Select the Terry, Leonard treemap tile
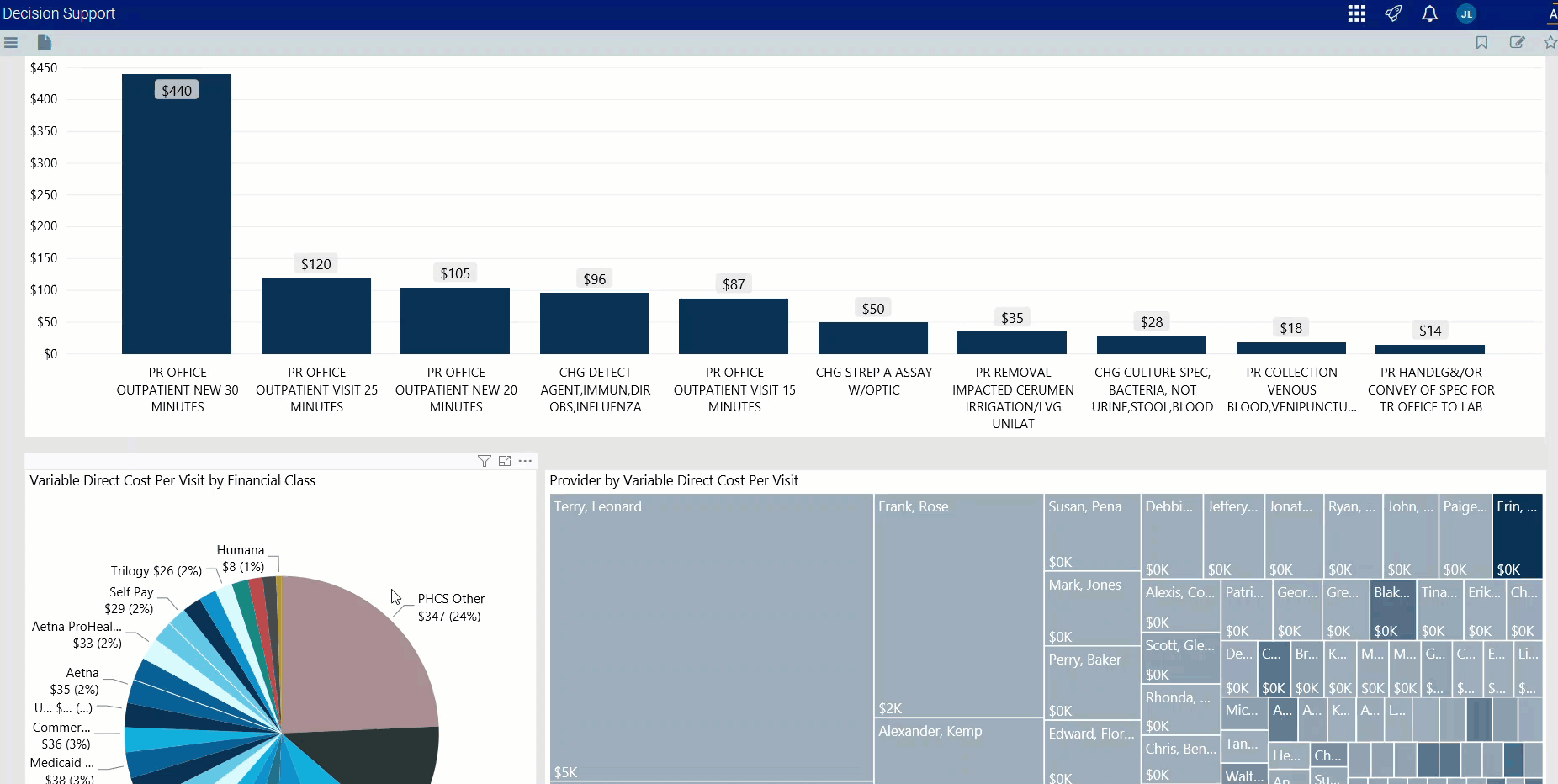The width and height of the screenshot is (1558, 784). (x=712, y=637)
